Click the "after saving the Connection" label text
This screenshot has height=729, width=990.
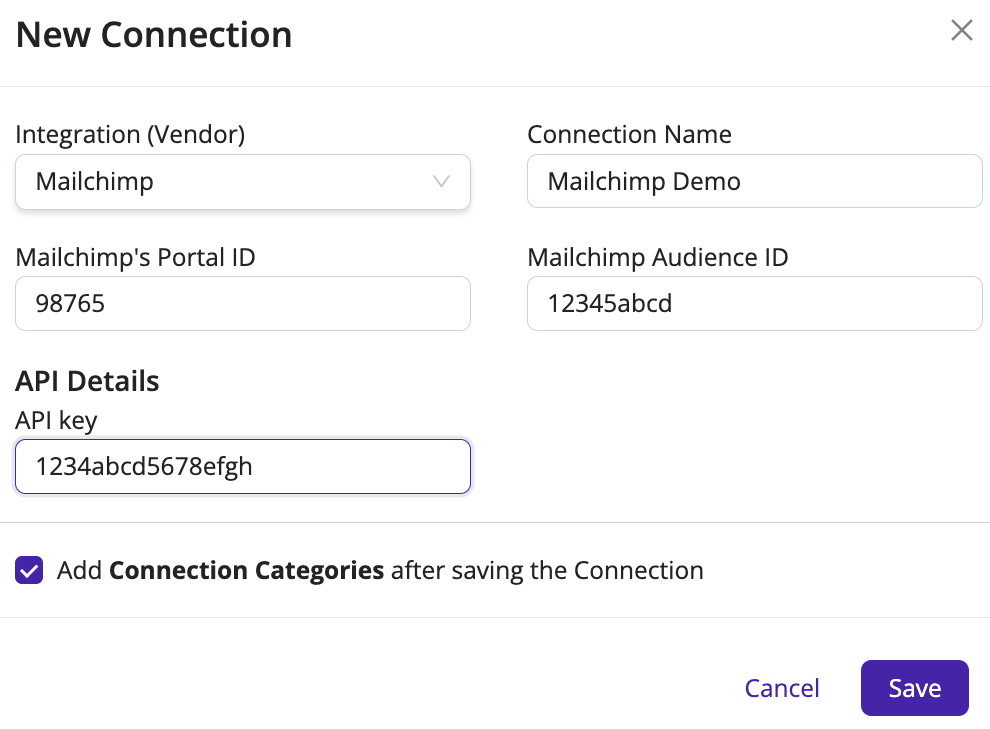(x=547, y=571)
